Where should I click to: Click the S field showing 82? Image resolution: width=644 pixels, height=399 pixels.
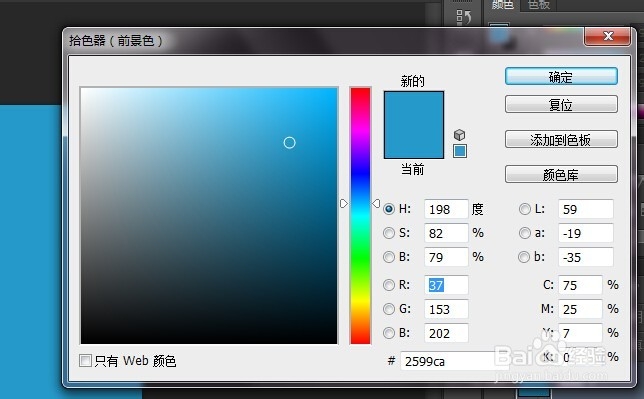(446, 233)
